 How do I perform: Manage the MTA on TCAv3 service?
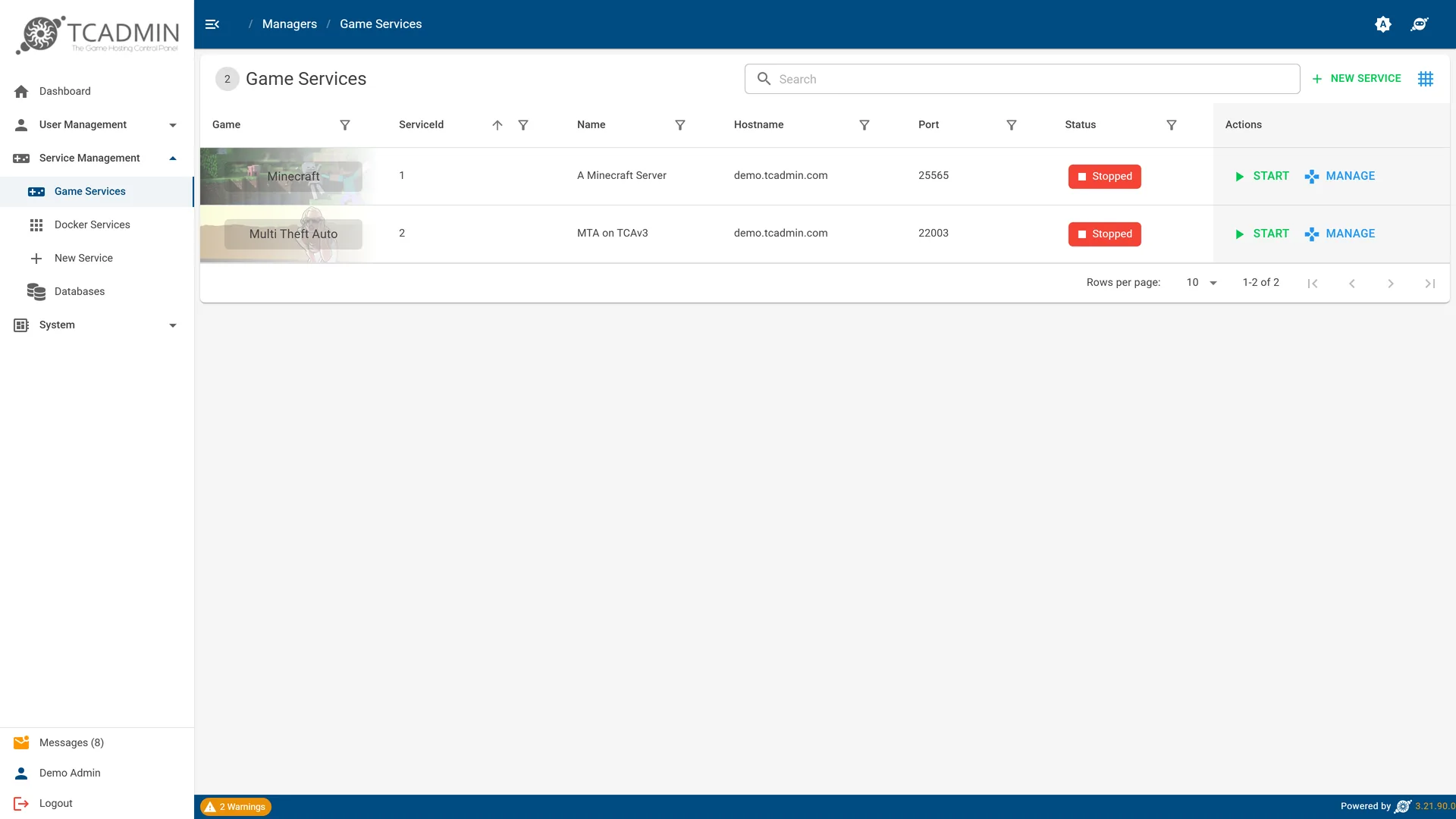tap(1340, 234)
